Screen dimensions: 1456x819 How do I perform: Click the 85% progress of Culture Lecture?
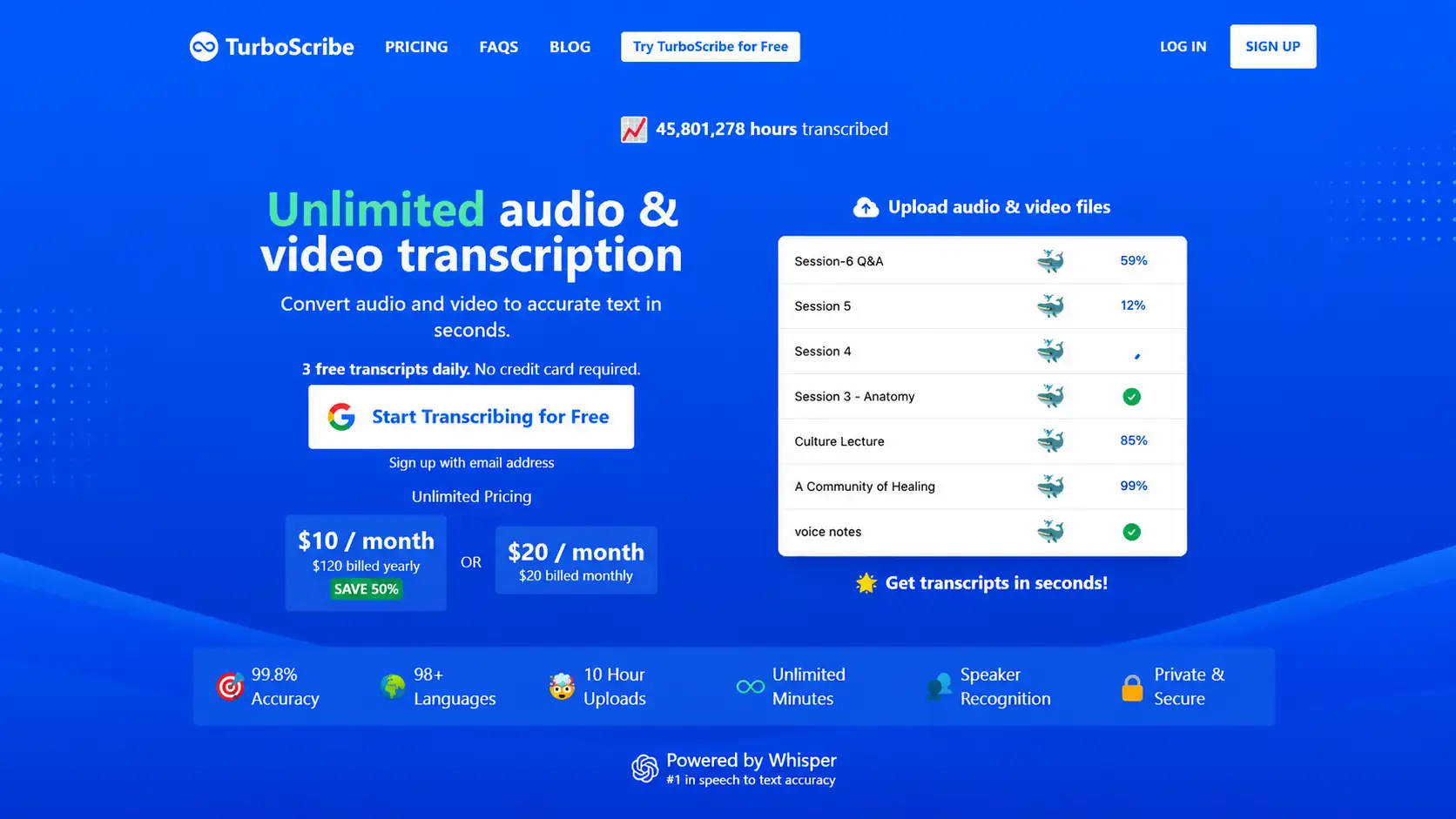pos(1133,440)
